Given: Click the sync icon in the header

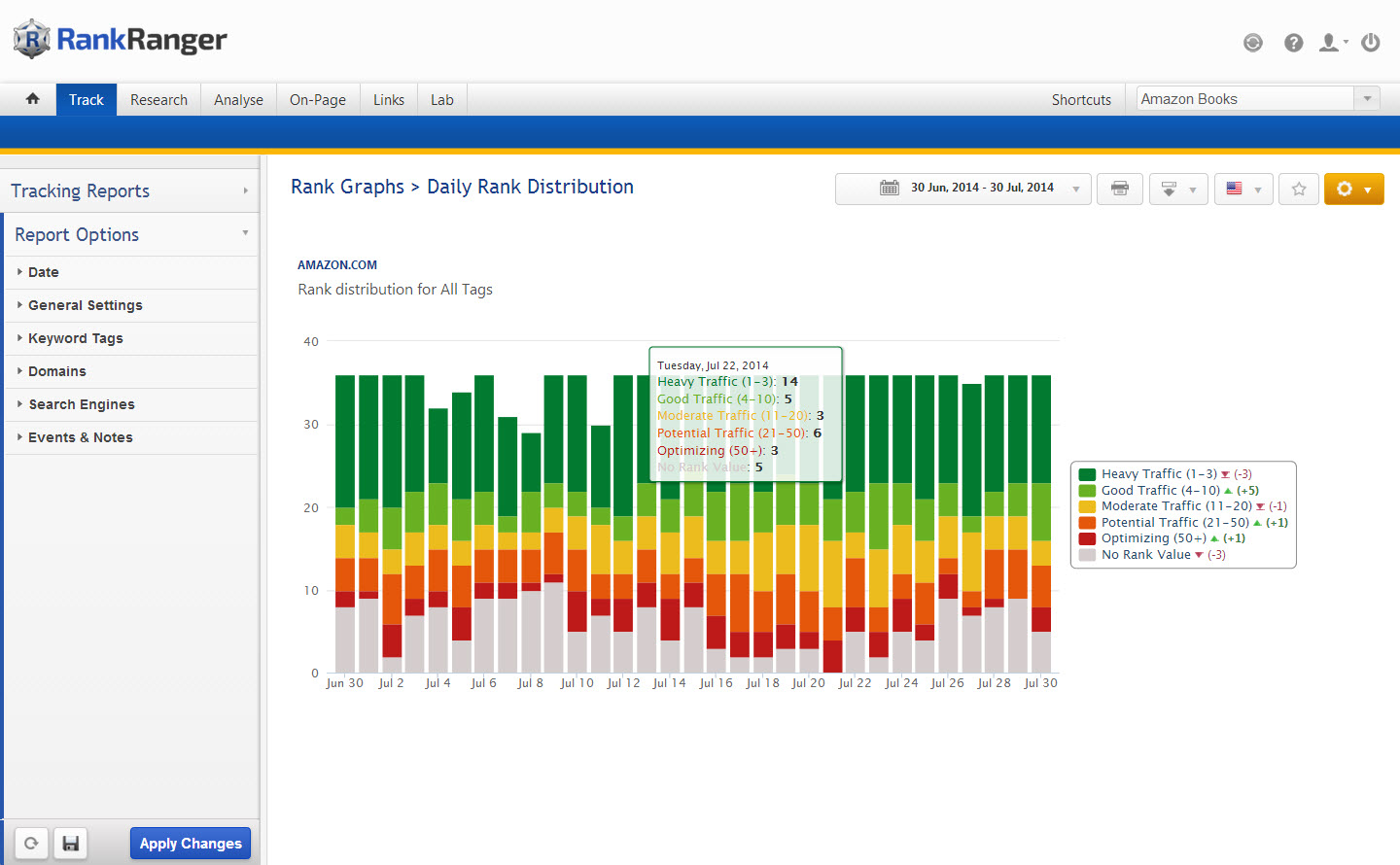Looking at the screenshot, I should pos(1253,43).
